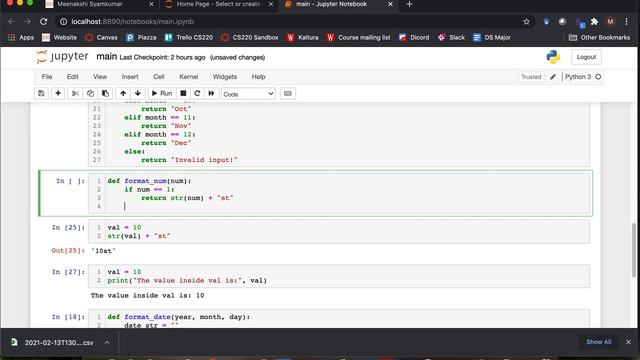Bookmark this page with star icon
The width and height of the screenshot is (640, 360).
pyautogui.click(x=526, y=22)
